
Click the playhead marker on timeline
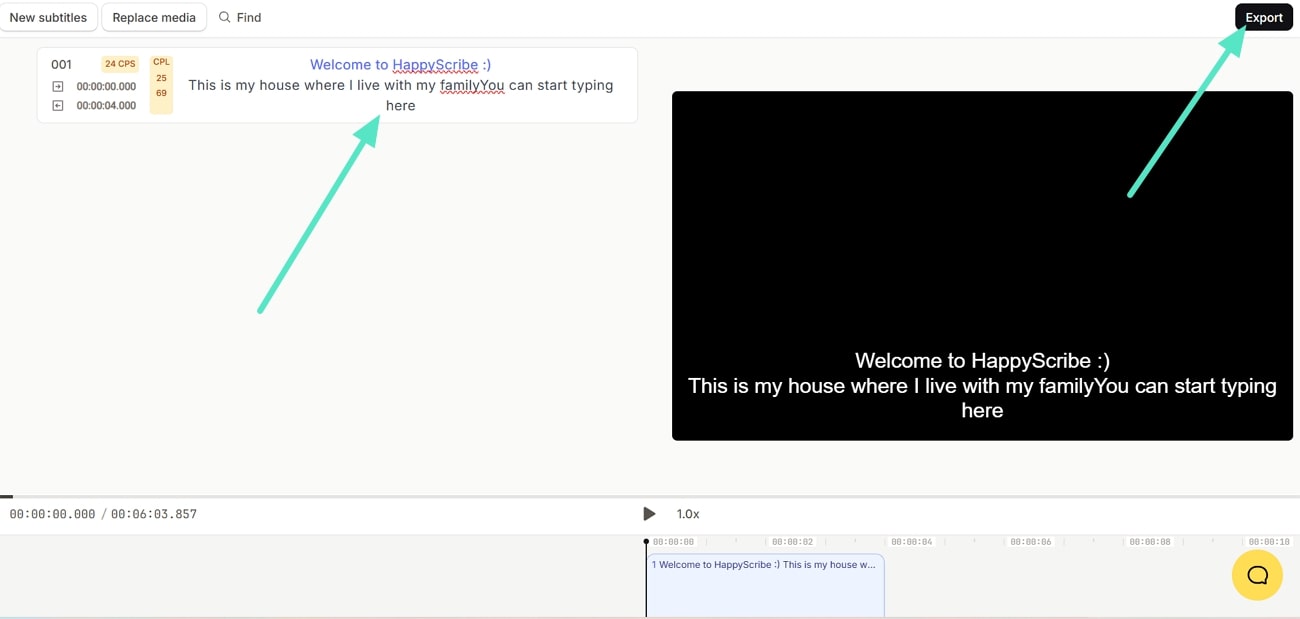point(646,542)
